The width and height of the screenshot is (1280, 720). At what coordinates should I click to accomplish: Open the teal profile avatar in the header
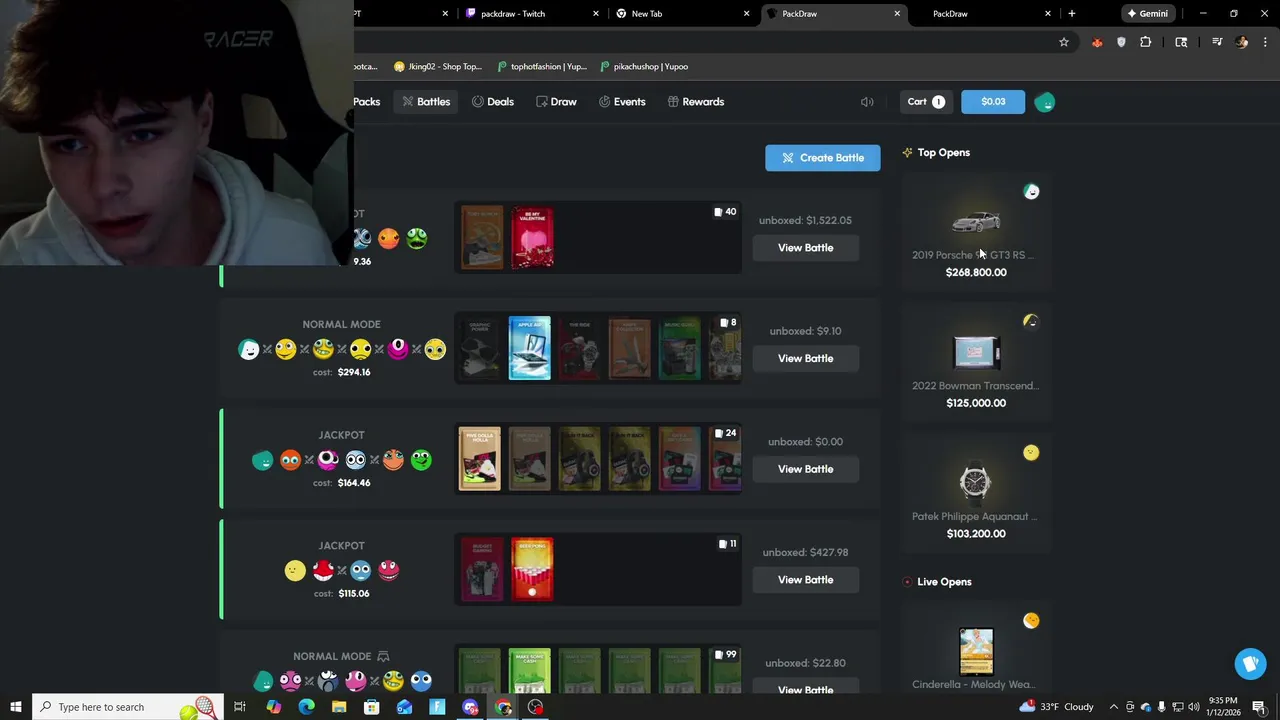pyautogui.click(x=1045, y=102)
